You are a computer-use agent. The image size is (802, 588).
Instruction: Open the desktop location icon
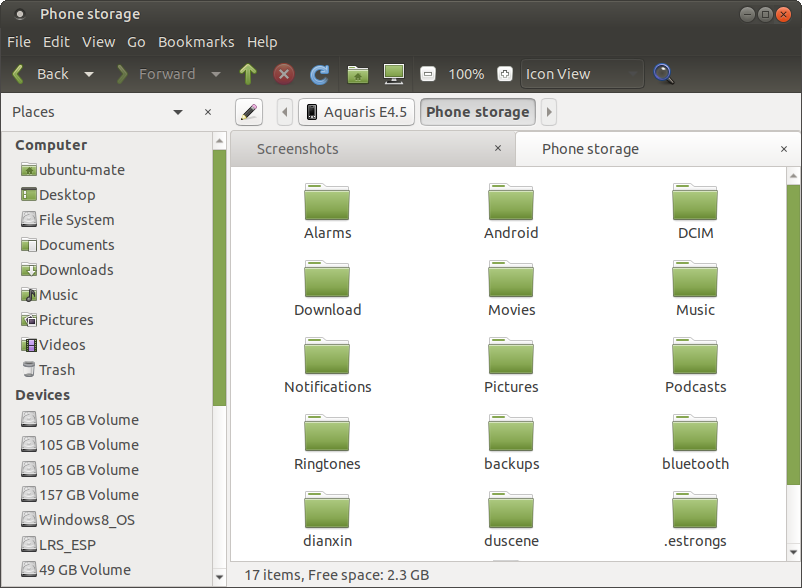[x=393, y=74]
